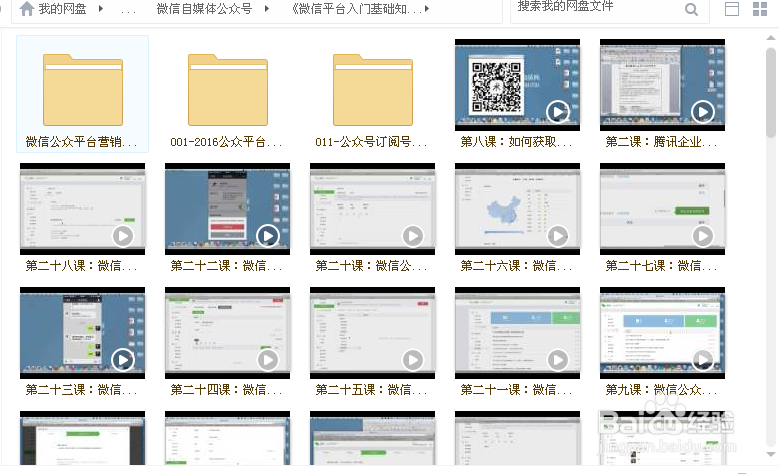Select folder label 001-2016公众平台...
The height and width of the screenshot is (474, 779).
point(226,142)
